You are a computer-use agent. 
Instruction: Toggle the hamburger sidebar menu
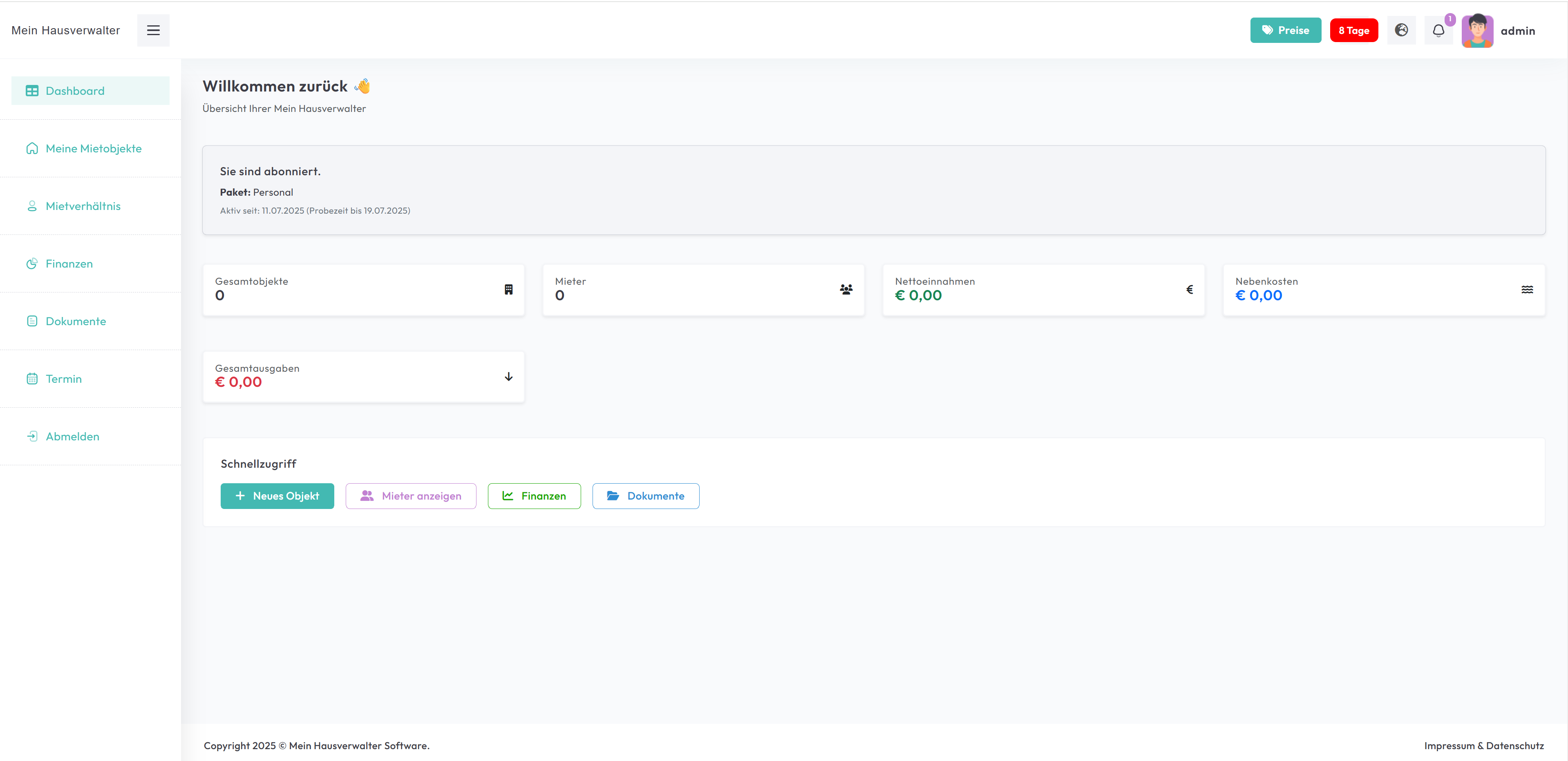click(x=153, y=30)
